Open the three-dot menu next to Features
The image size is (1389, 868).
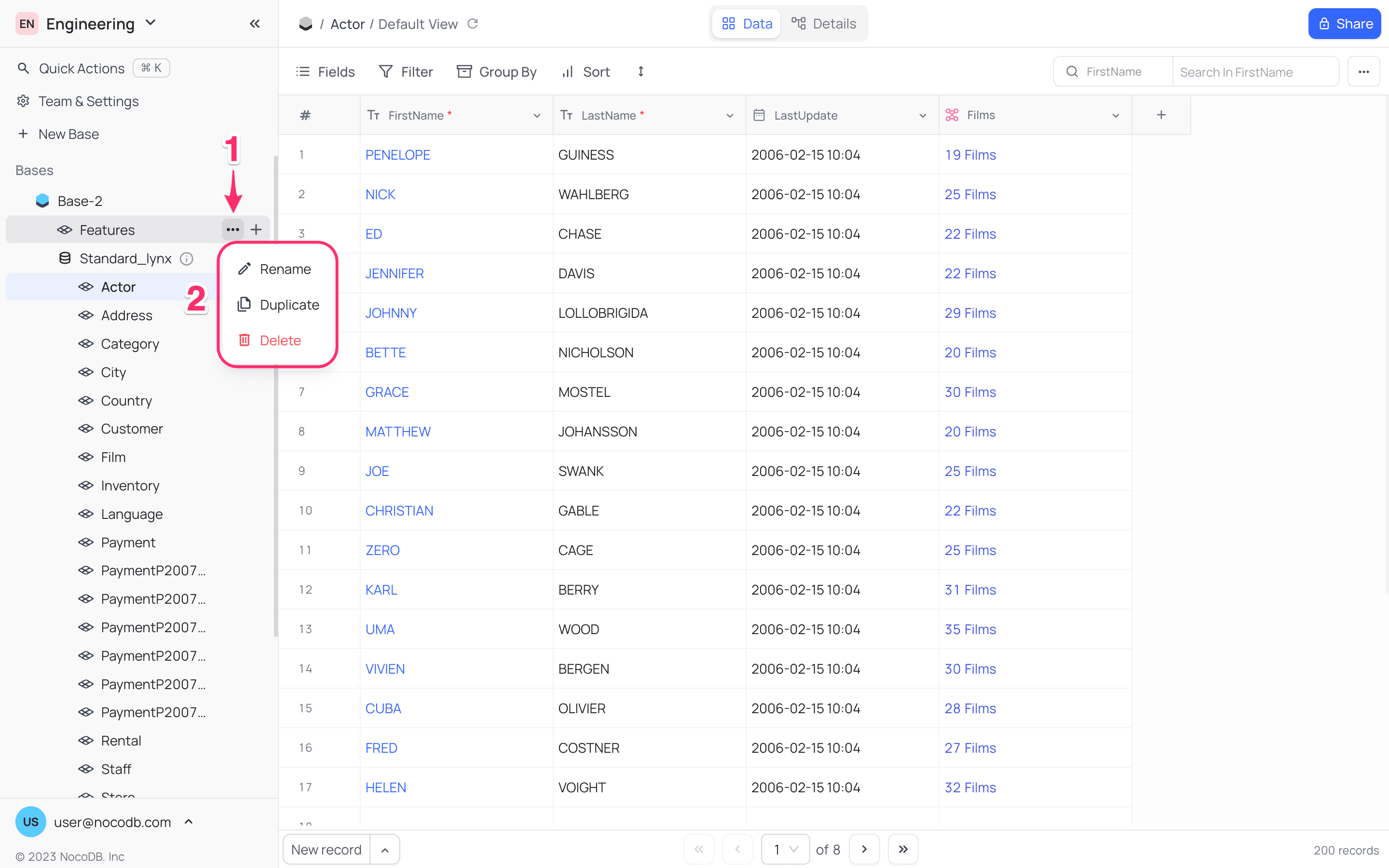232,230
